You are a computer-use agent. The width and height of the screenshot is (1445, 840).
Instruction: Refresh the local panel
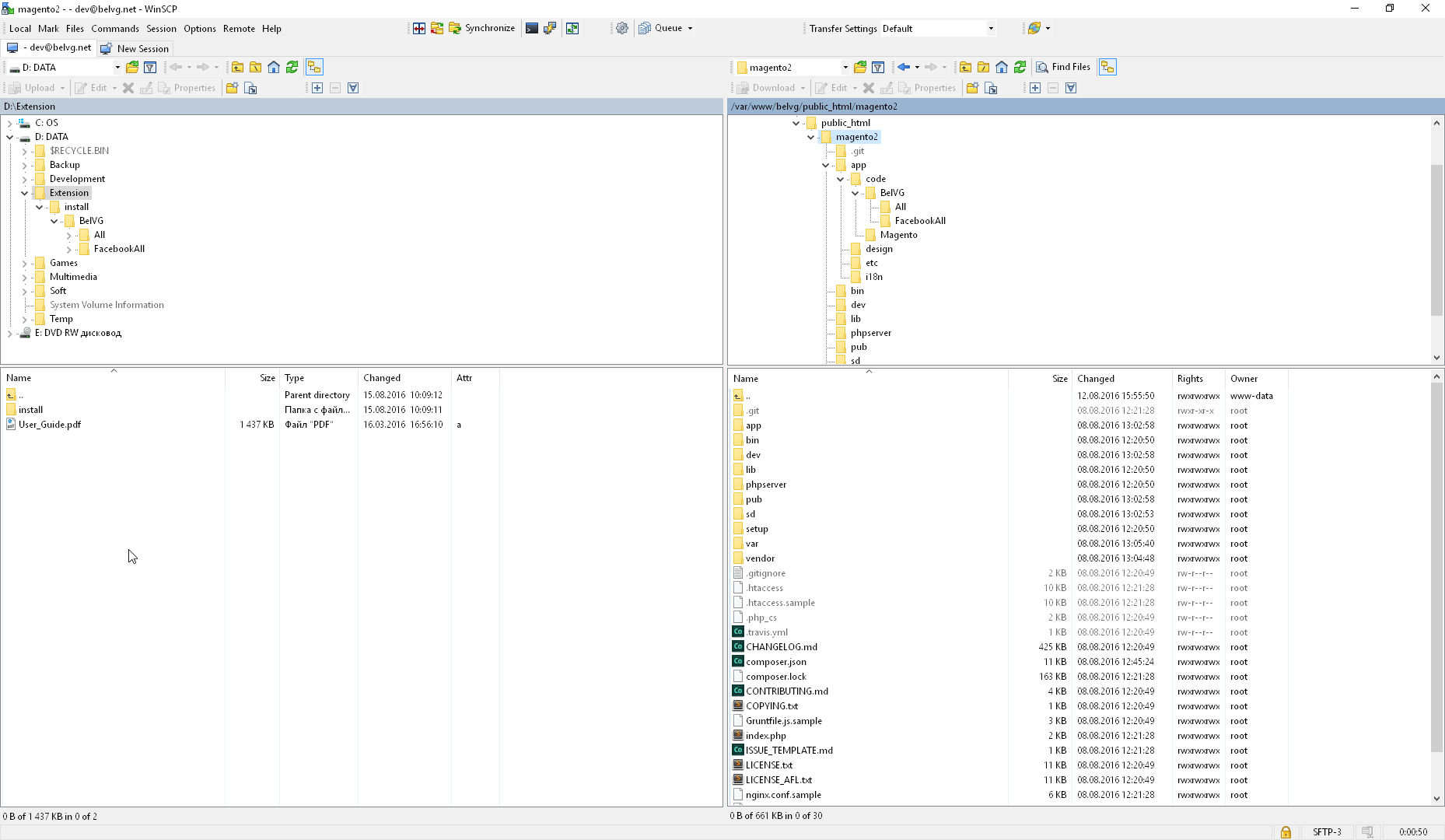click(x=292, y=67)
